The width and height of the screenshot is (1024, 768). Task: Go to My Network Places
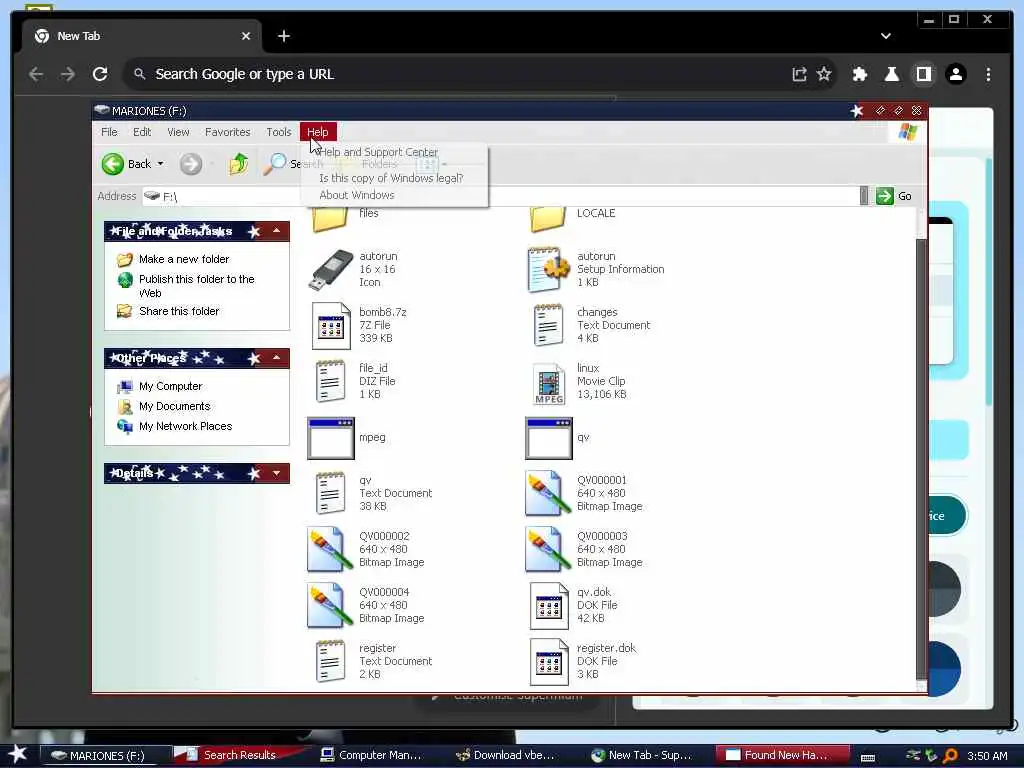[x=185, y=426]
